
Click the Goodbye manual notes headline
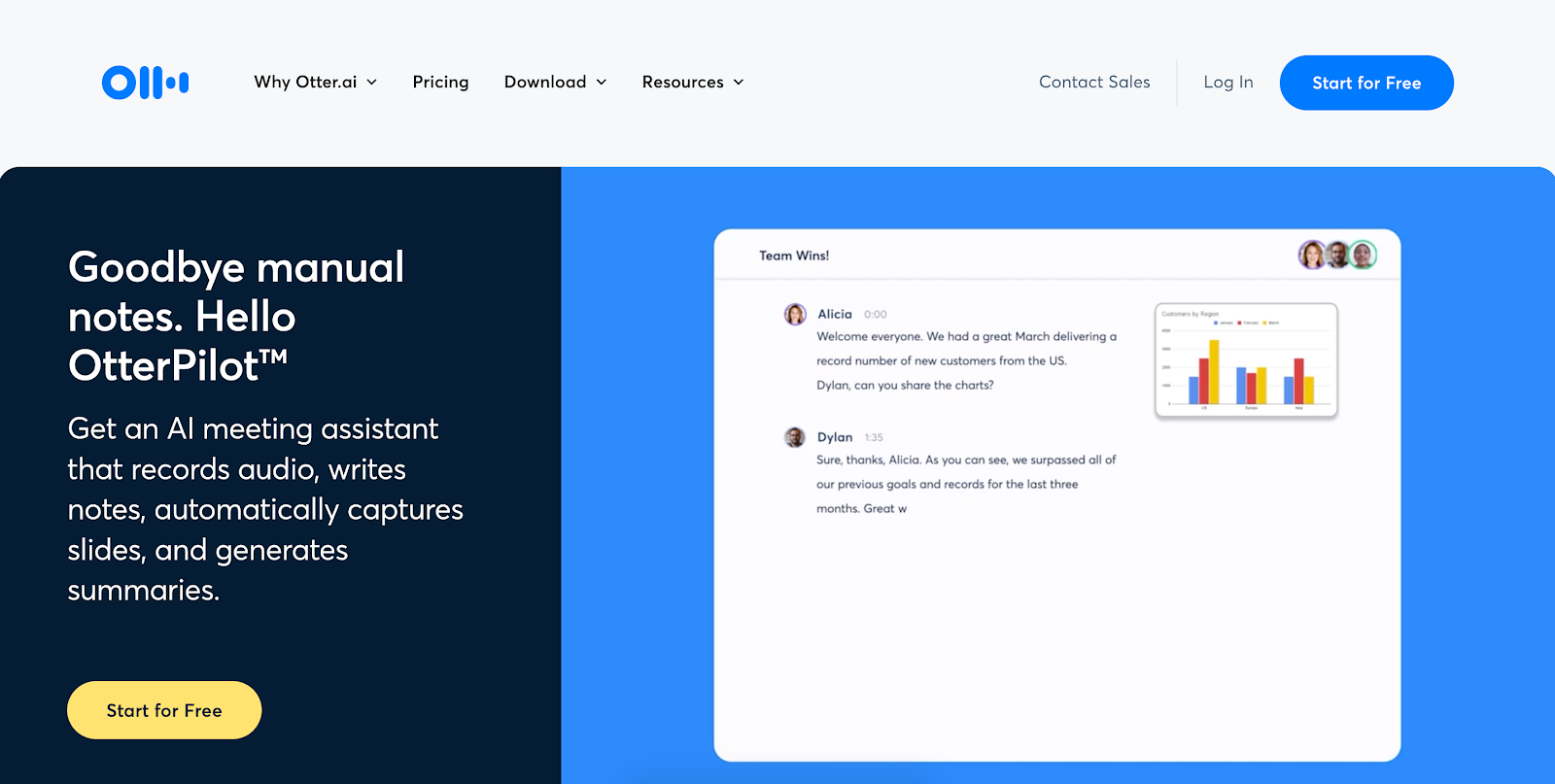[x=236, y=317]
